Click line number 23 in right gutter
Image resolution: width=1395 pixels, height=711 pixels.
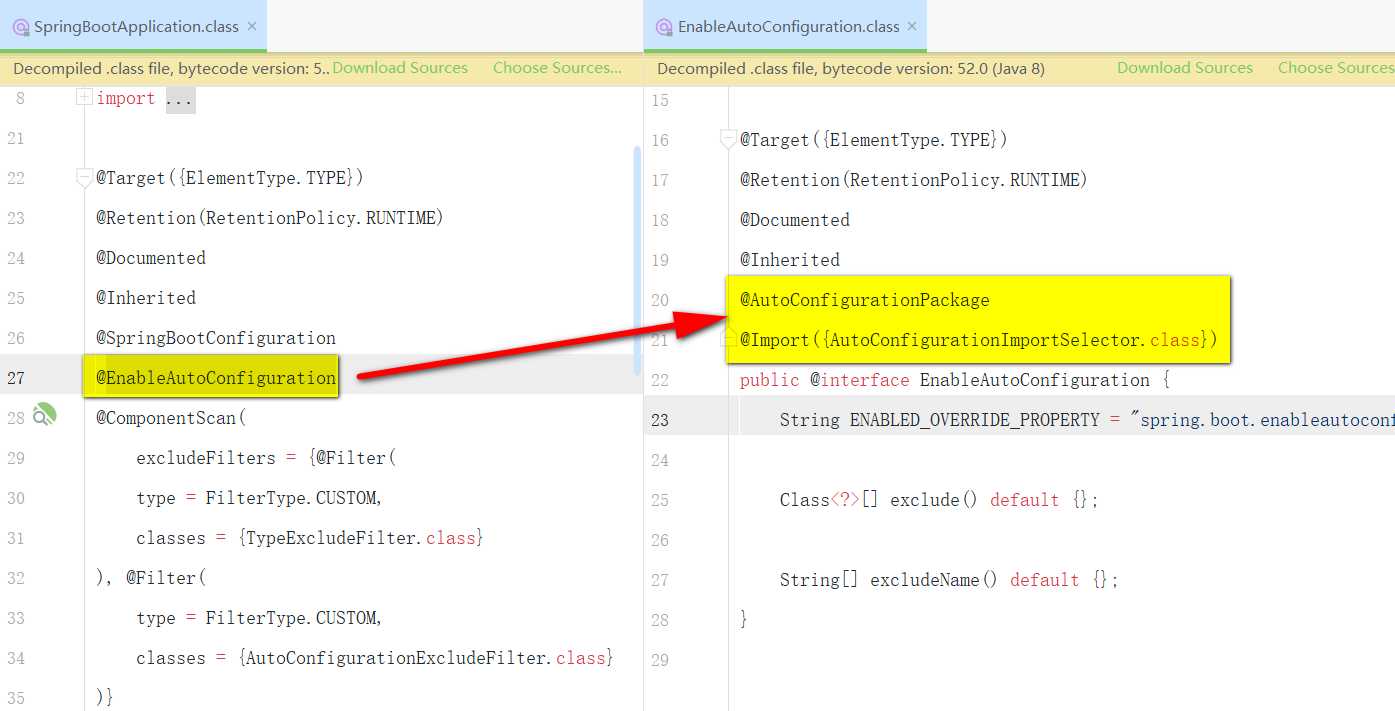(x=660, y=420)
